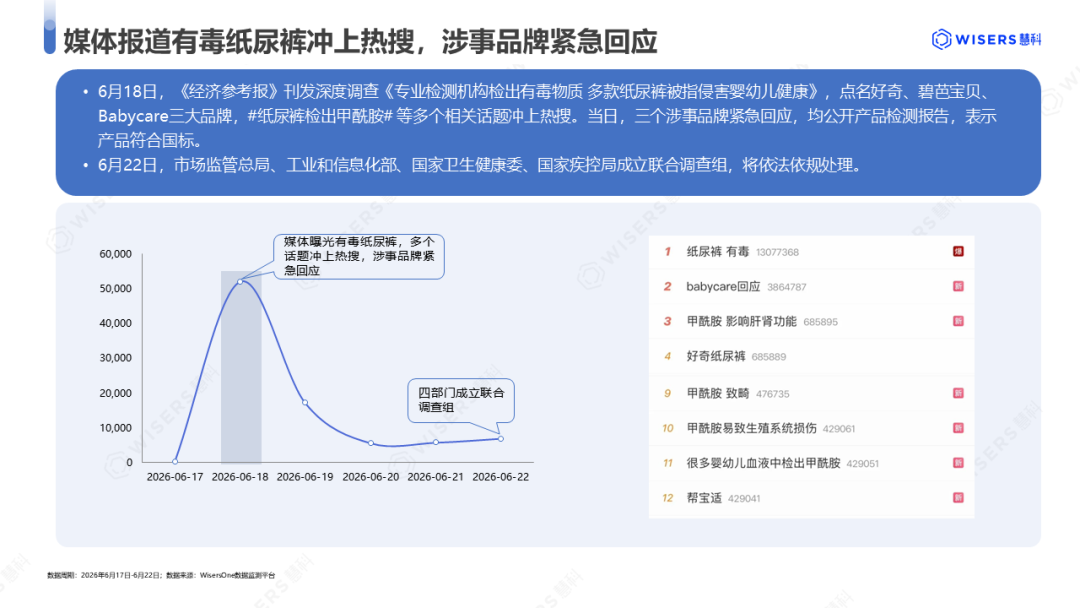Click the y-axis label 50,000
Image resolution: width=1080 pixels, height=608 pixels.
(x=116, y=289)
